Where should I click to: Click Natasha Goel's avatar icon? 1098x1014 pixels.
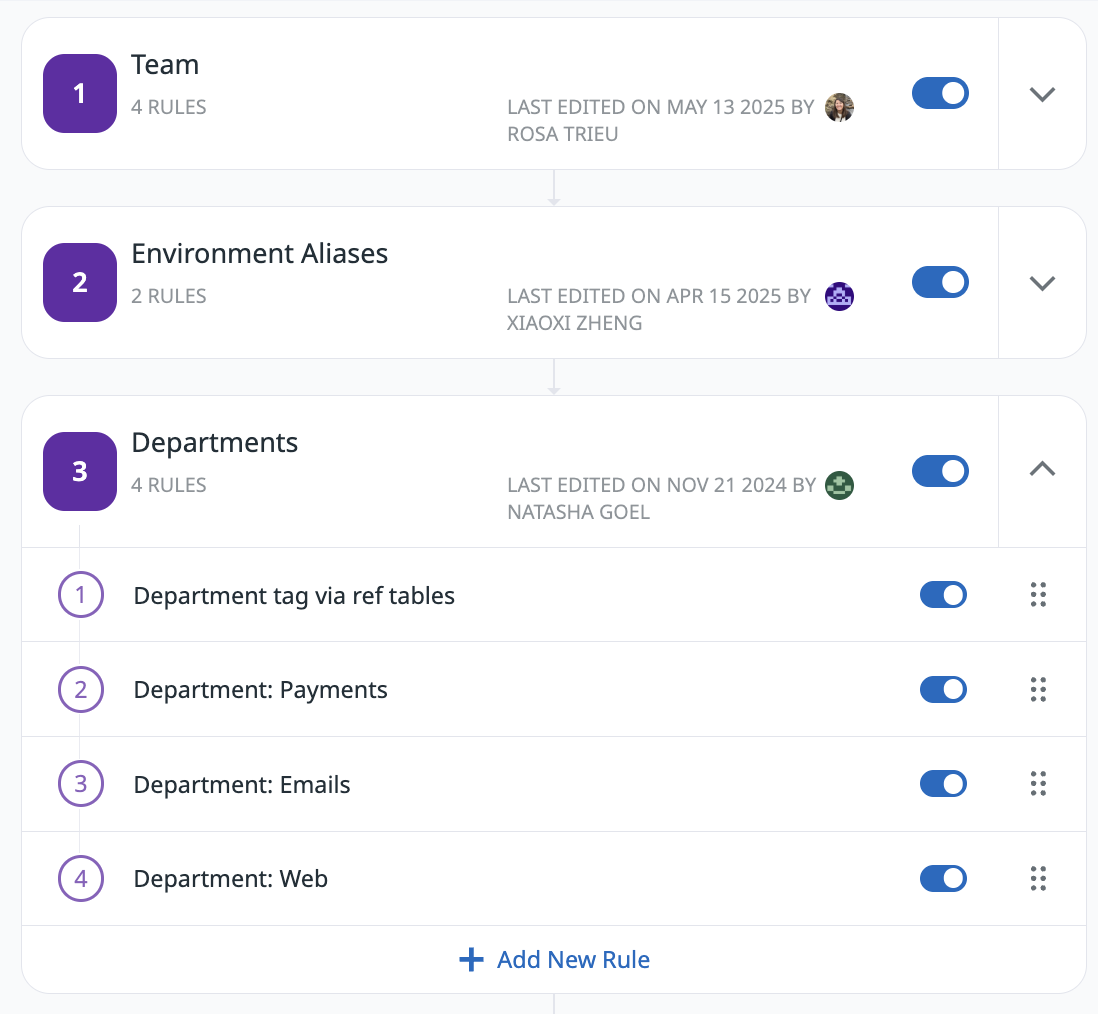point(839,486)
